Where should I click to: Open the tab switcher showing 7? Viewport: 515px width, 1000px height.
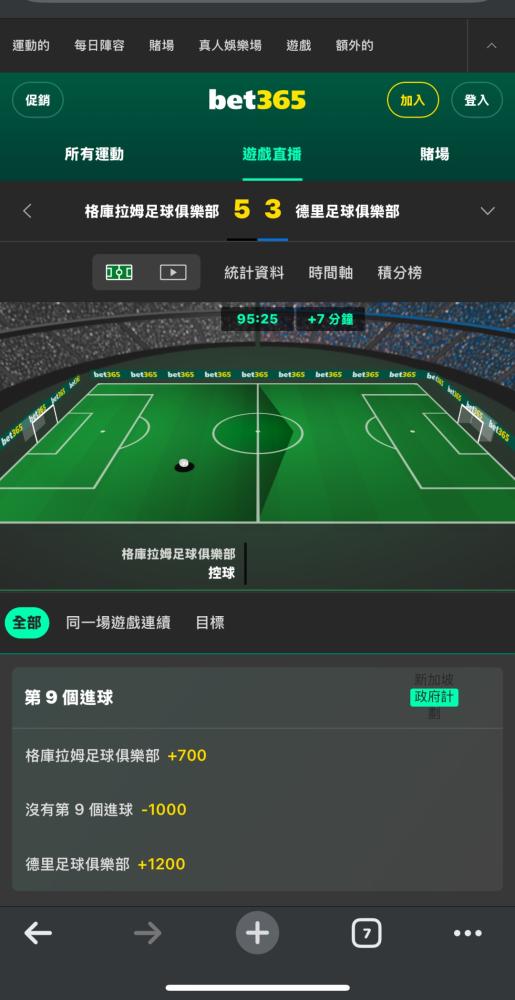[x=366, y=934]
